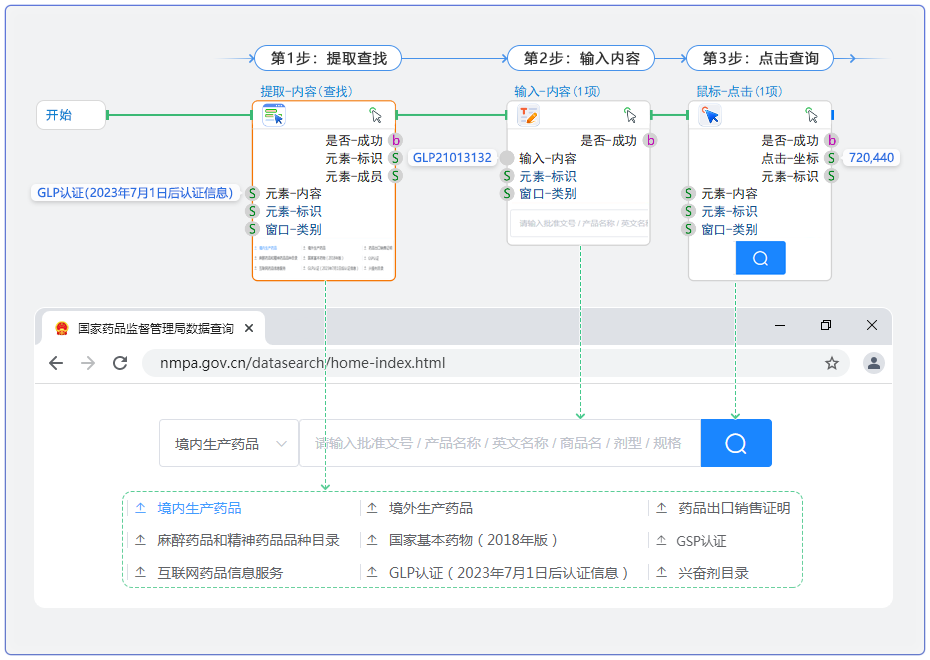Select the 第3步：点击查询 step label

[760, 59]
